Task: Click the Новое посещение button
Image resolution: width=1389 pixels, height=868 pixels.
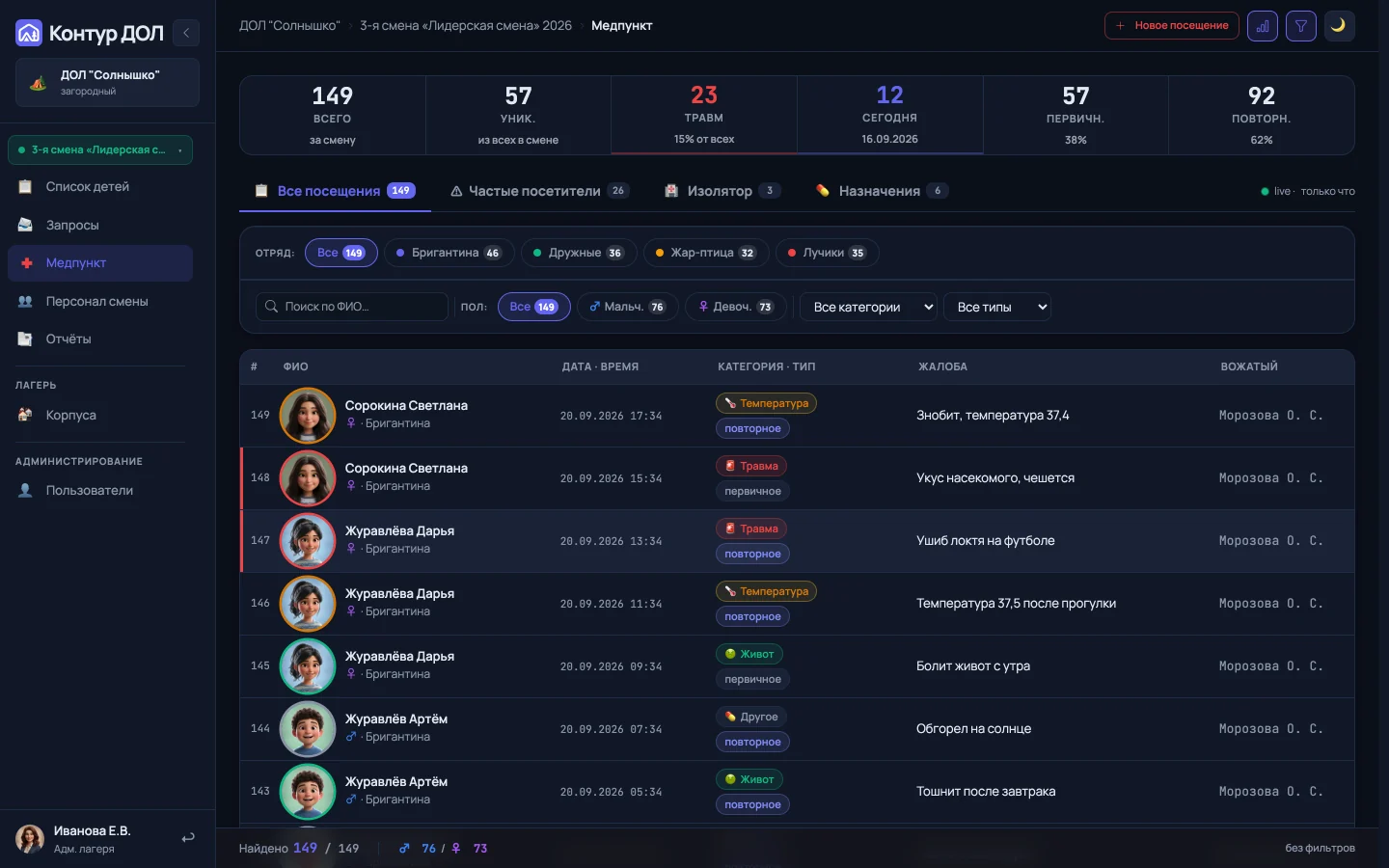Action: [x=1172, y=26]
